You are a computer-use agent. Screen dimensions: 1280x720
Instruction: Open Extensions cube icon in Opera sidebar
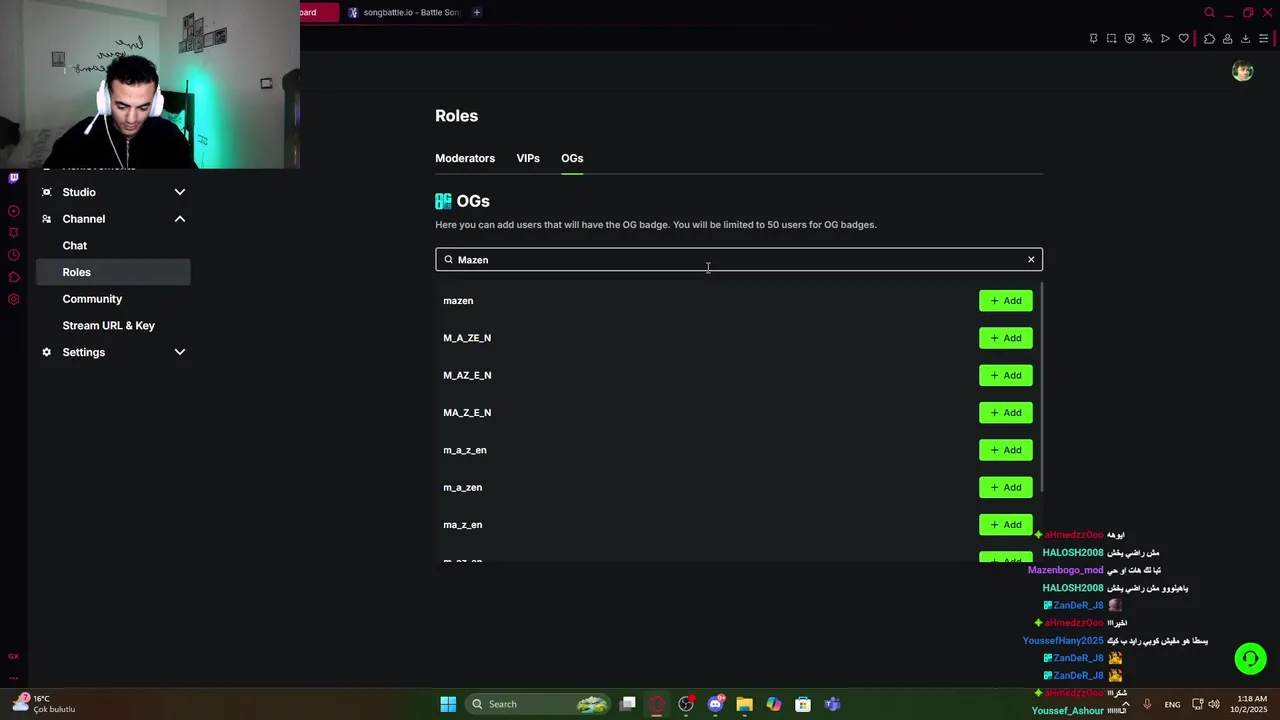click(13, 277)
